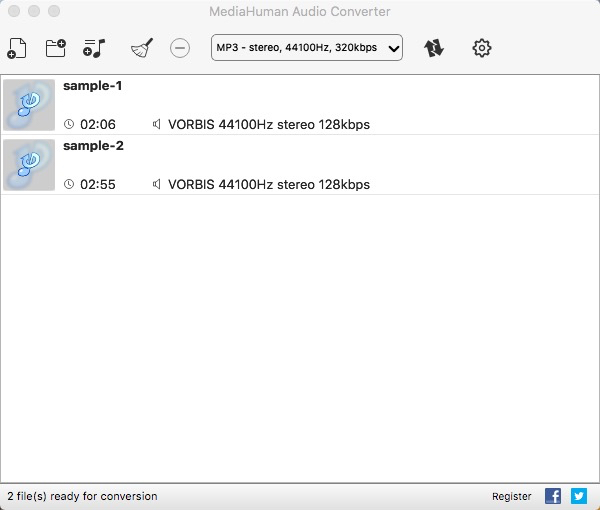Click the Remove selected item minus icon
The image size is (600, 510).
180,48
